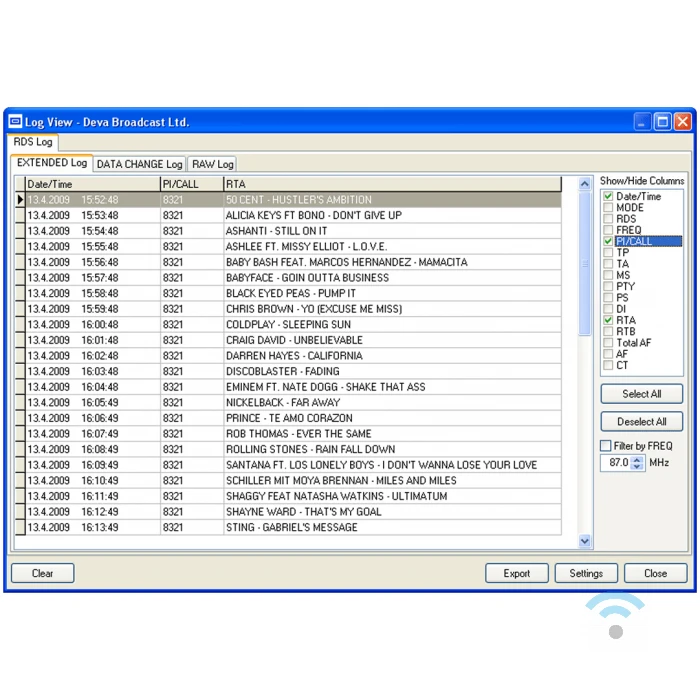Click the scrollbar down arrow

pyautogui.click(x=584, y=541)
